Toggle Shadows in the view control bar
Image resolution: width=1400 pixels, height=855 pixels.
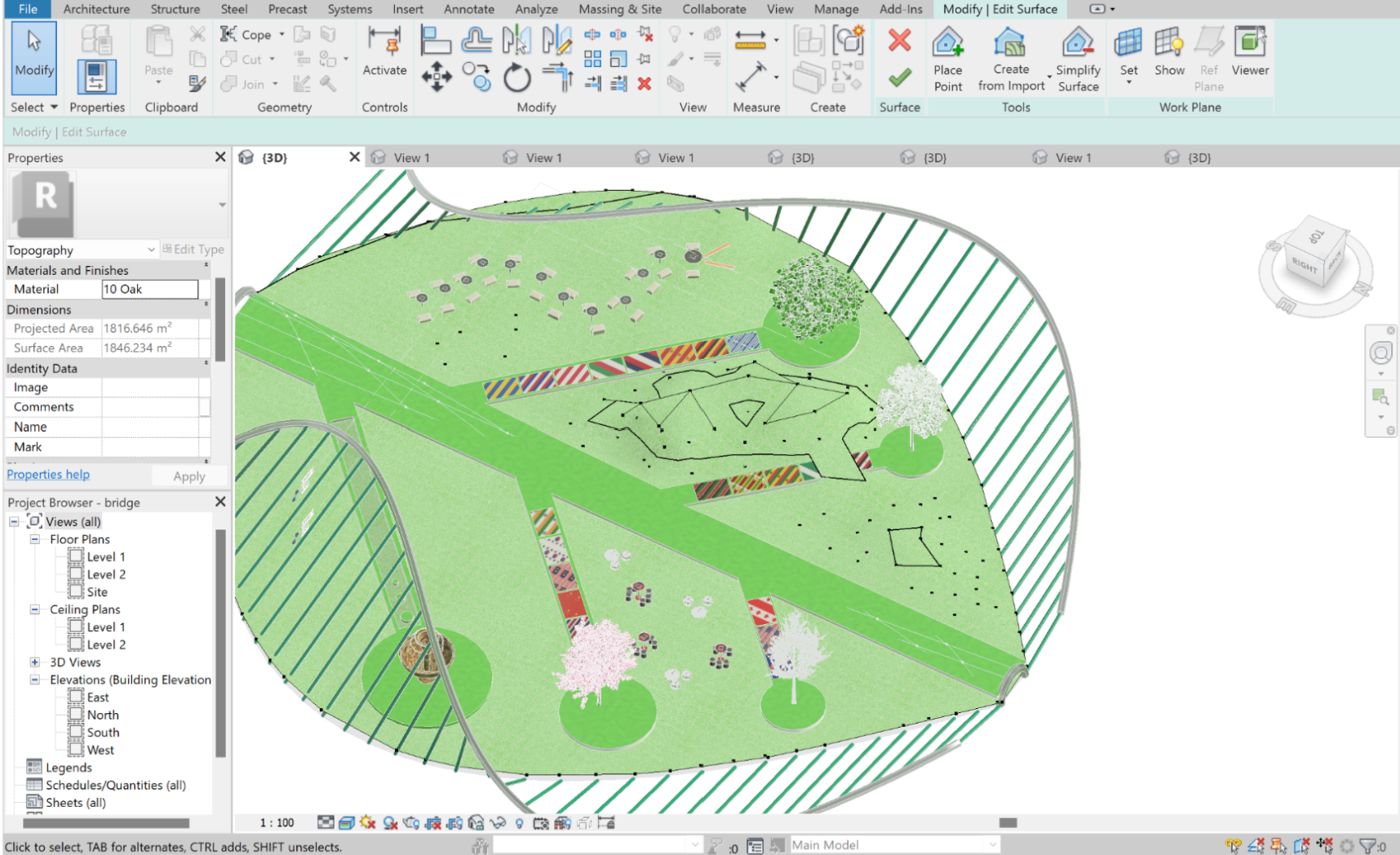point(391,822)
